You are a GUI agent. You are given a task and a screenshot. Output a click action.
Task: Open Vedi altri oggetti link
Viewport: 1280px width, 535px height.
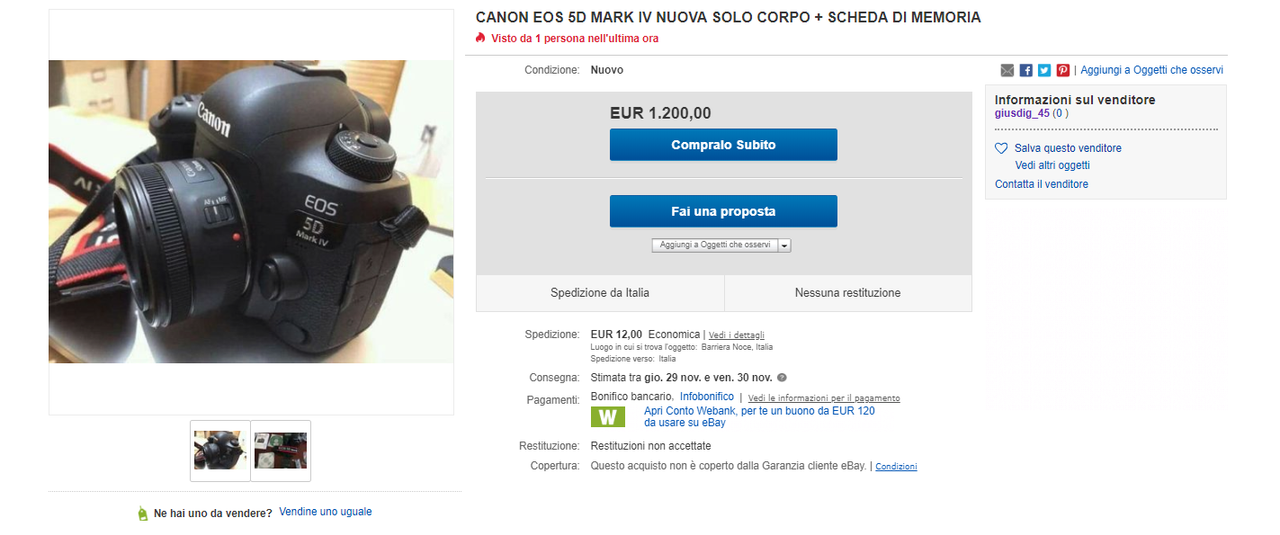[x=1052, y=165]
